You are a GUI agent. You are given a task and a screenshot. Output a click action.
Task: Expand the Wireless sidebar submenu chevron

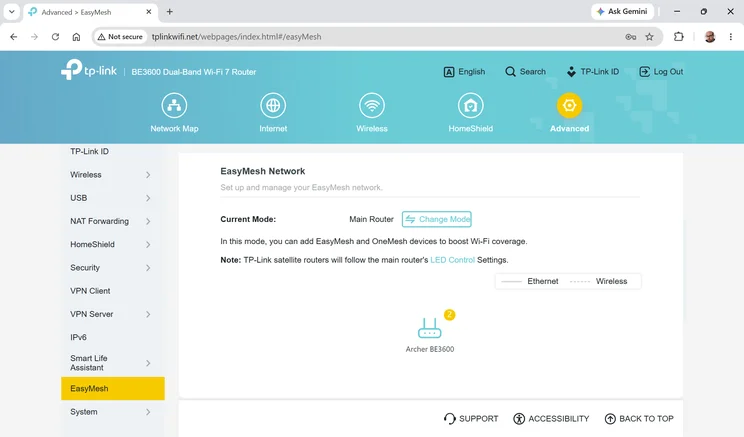tap(148, 175)
